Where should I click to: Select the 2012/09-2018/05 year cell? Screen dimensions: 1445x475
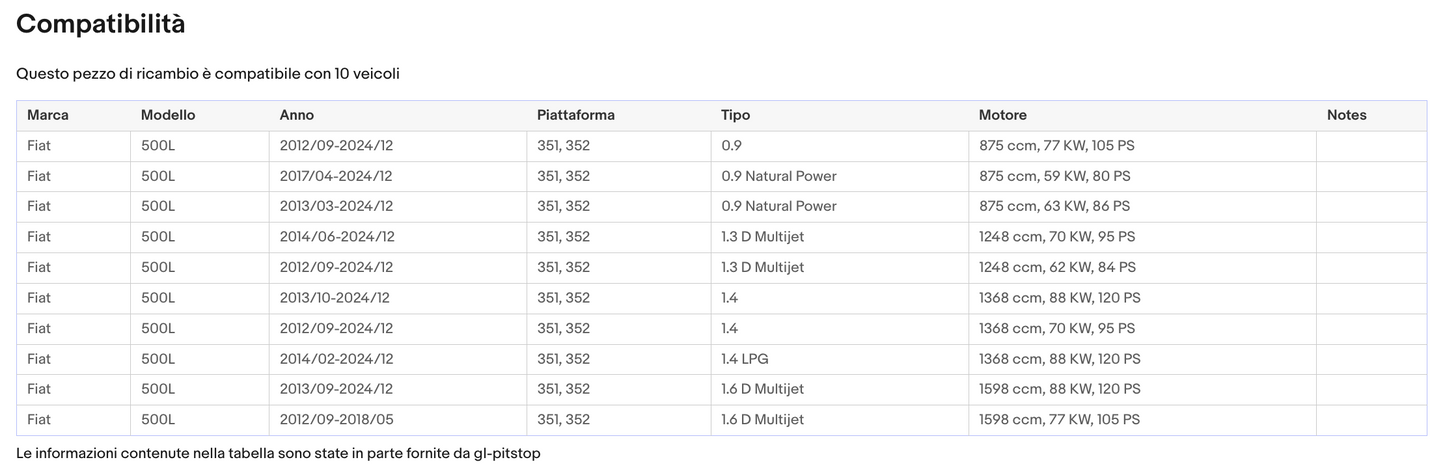pyautogui.click(x=336, y=420)
